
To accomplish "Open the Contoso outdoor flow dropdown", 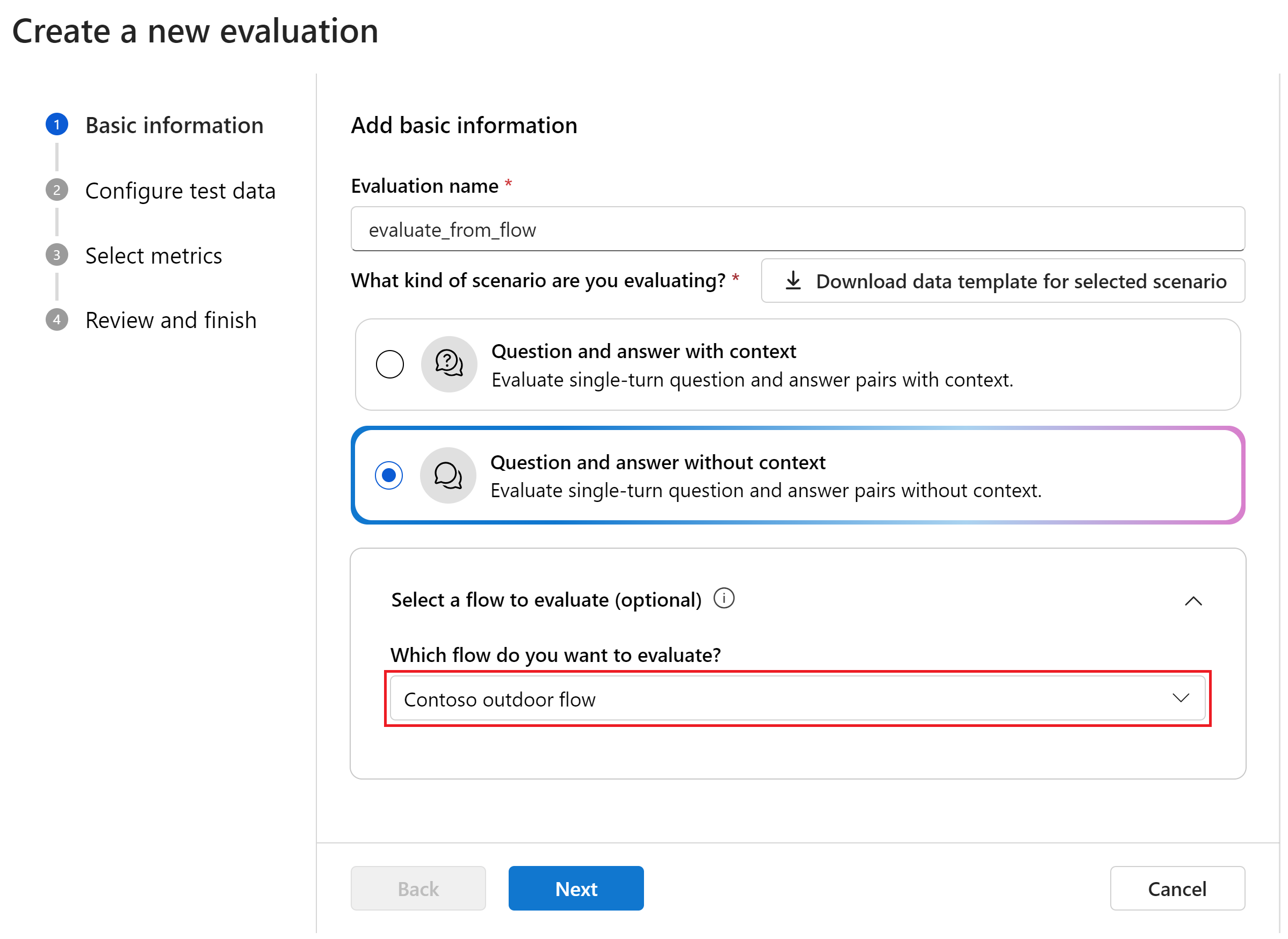I will [x=797, y=698].
